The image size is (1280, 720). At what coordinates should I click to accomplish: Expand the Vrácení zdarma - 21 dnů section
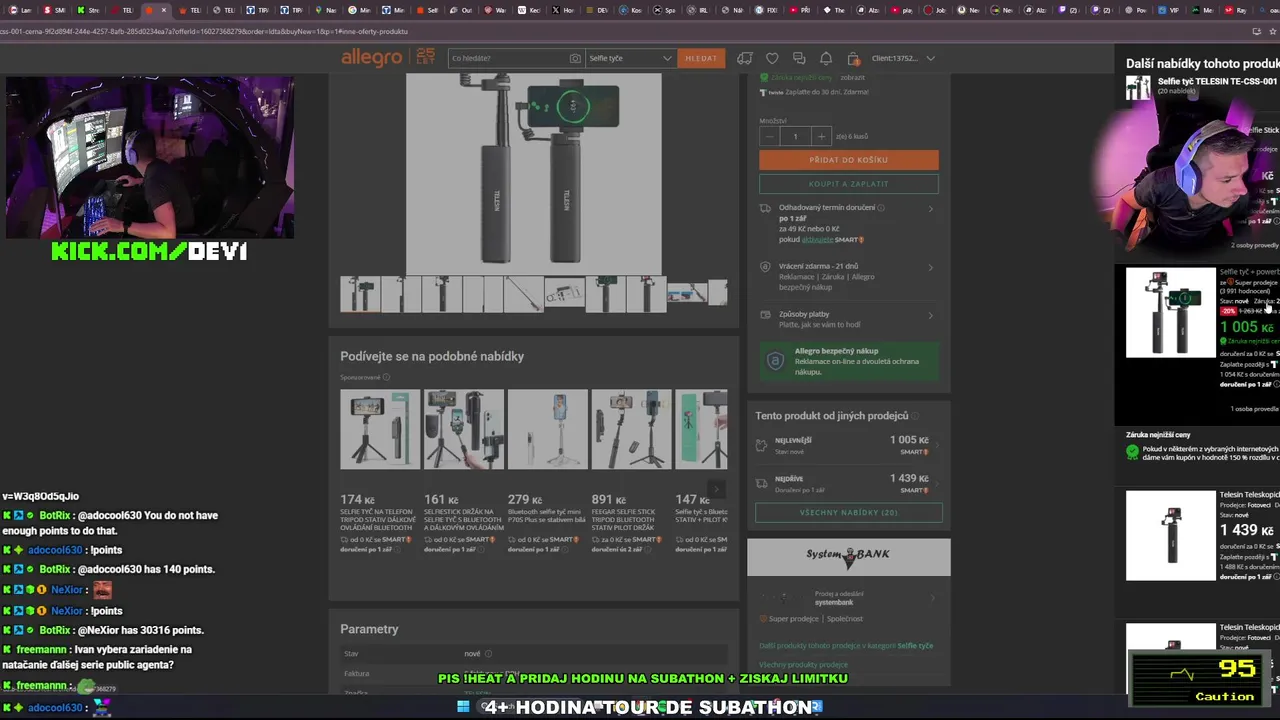931,267
